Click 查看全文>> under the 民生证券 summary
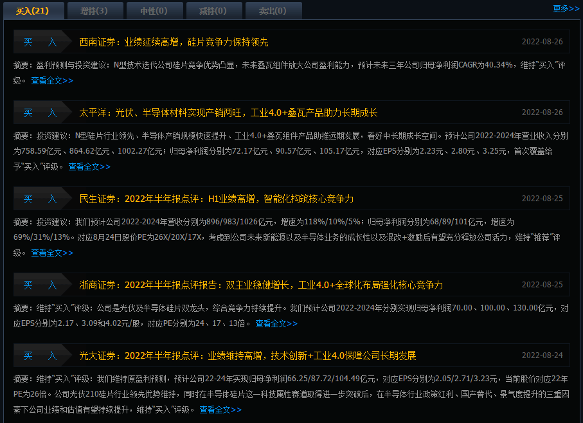The height and width of the screenshot is (423, 583). [52, 253]
